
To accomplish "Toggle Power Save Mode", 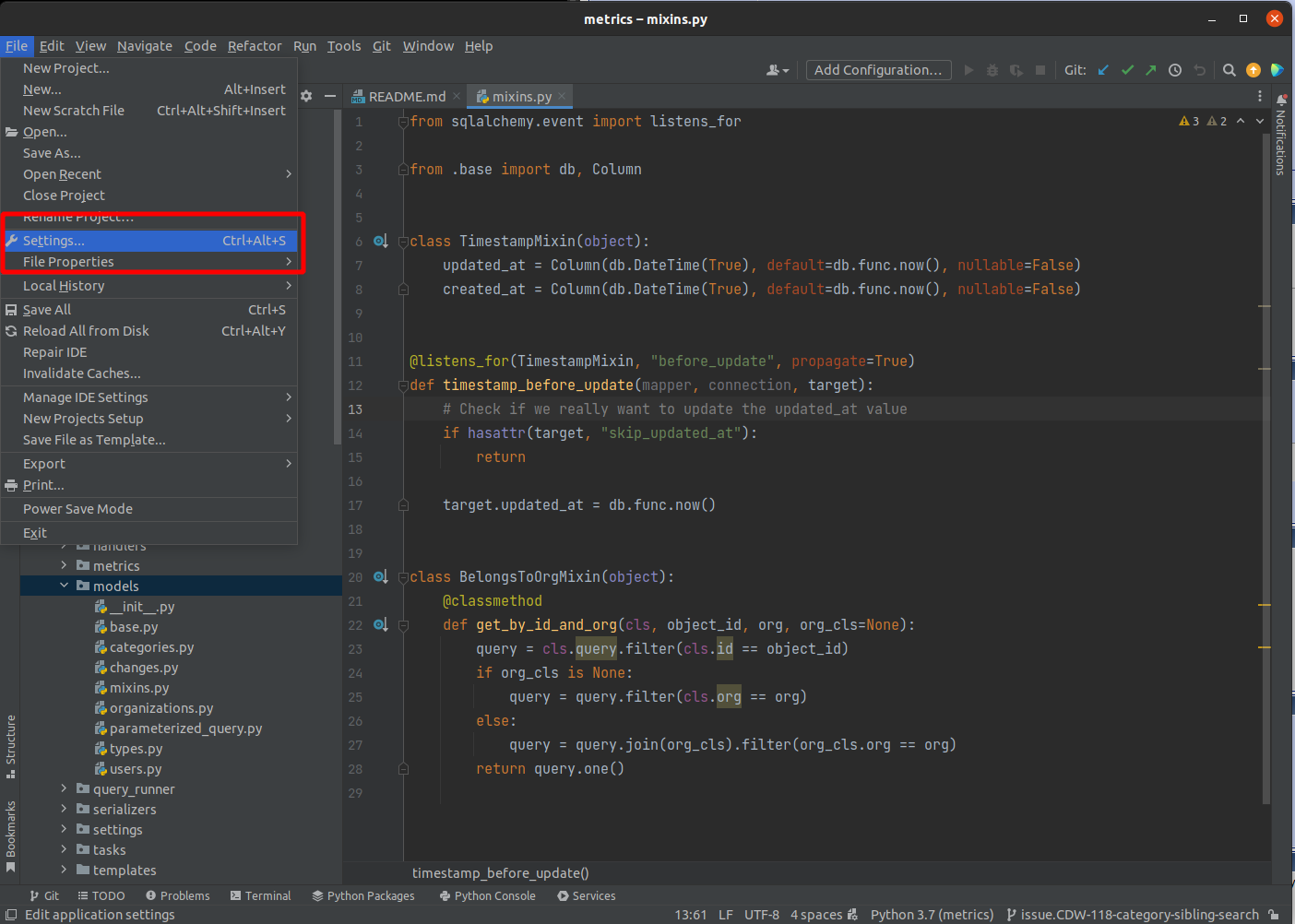I will (x=149, y=509).
